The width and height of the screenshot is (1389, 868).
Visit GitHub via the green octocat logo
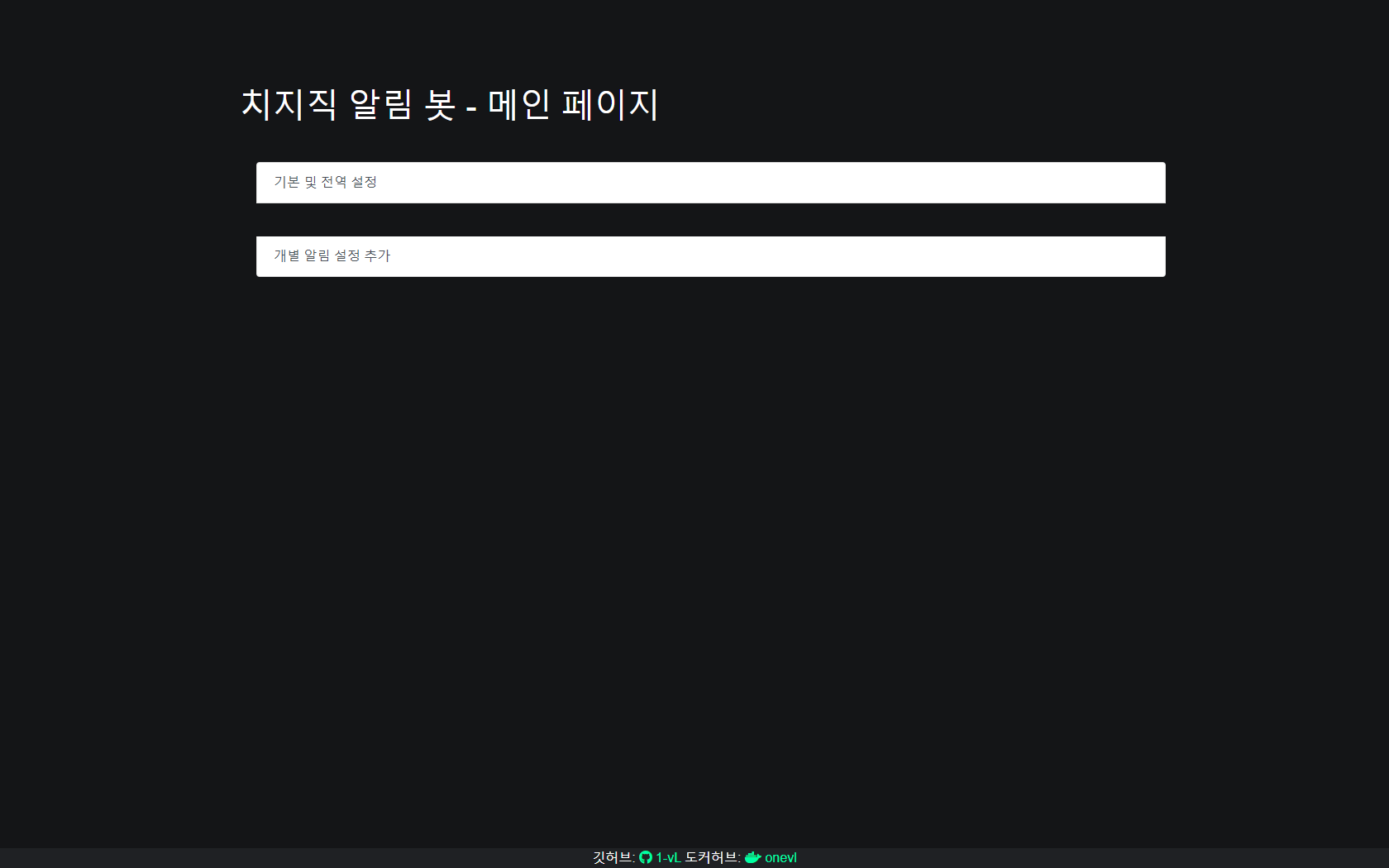[646, 858]
